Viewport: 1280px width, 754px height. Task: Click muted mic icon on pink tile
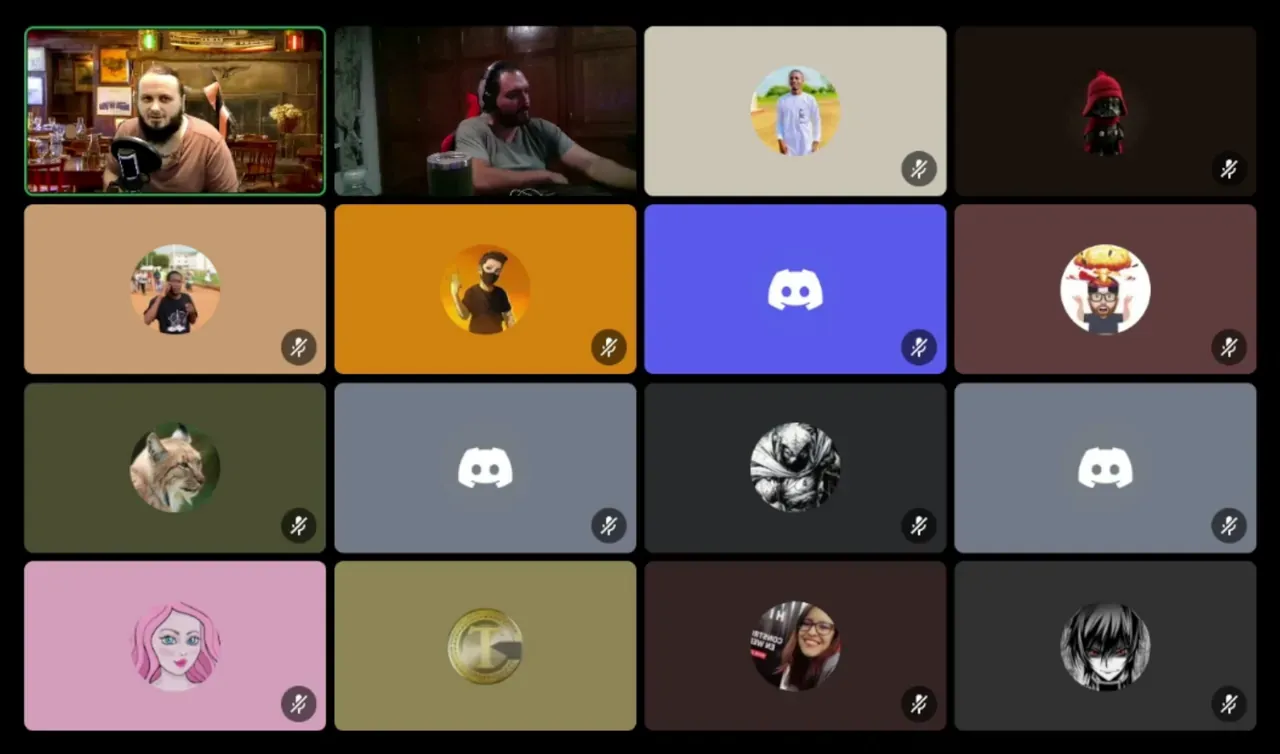coord(299,703)
